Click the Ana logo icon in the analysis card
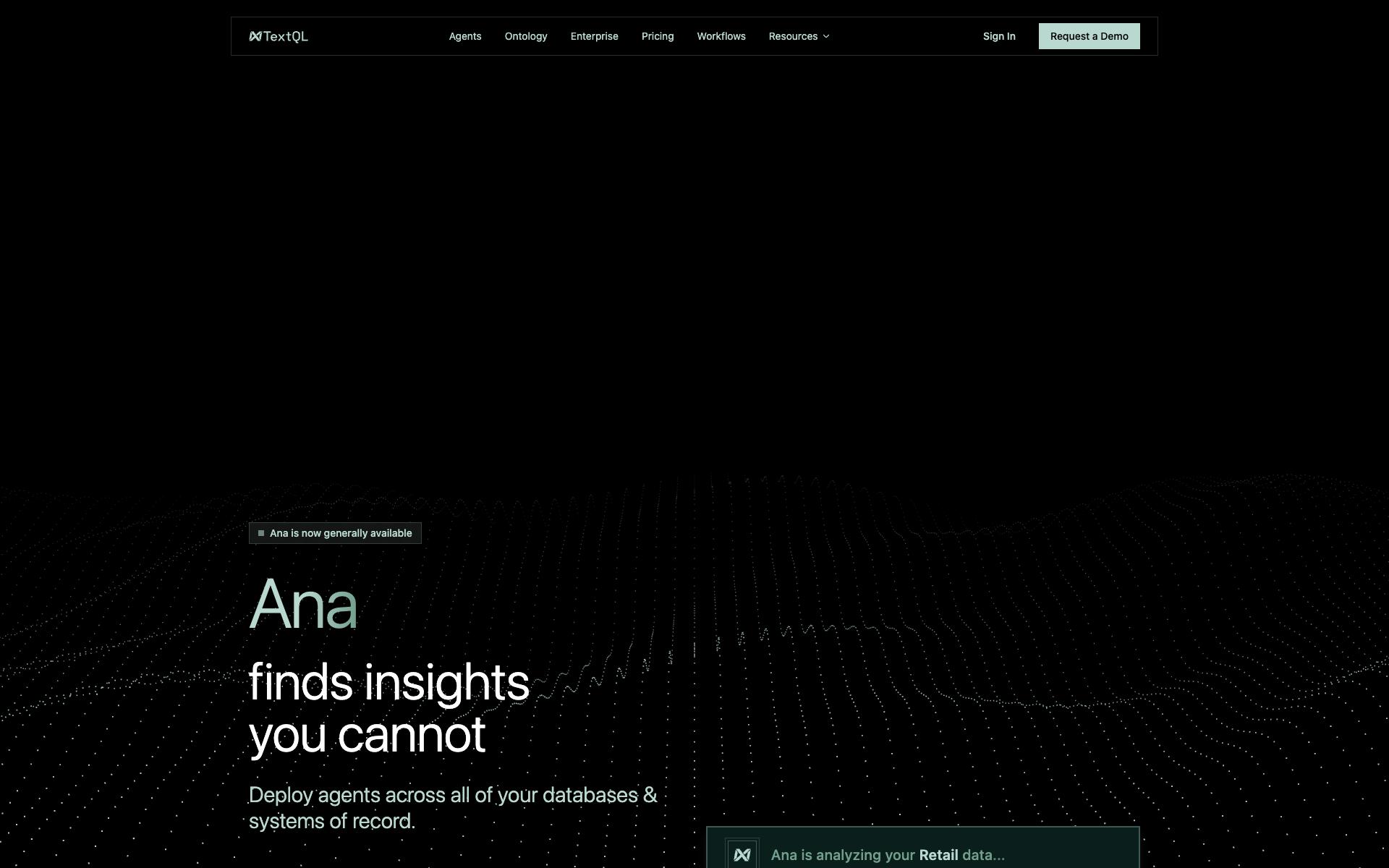 tap(742, 855)
